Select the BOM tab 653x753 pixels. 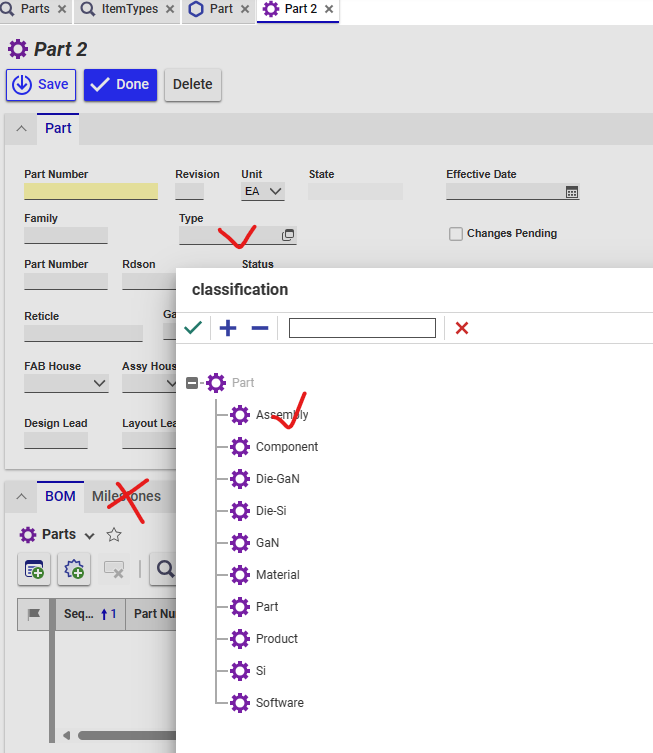(x=60, y=496)
